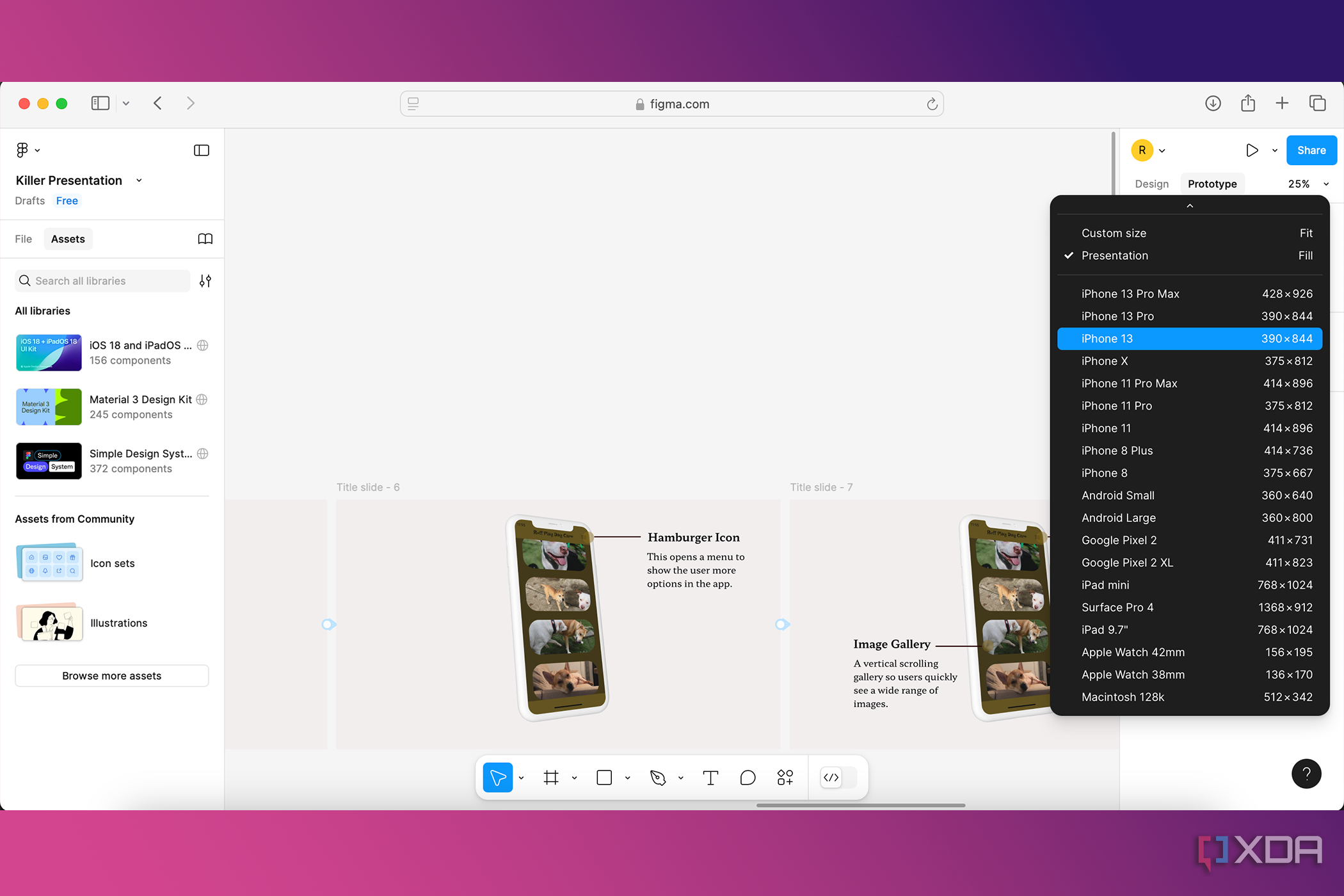
Task: Click the Search all libraries field
Action: [x=102, y=281]
